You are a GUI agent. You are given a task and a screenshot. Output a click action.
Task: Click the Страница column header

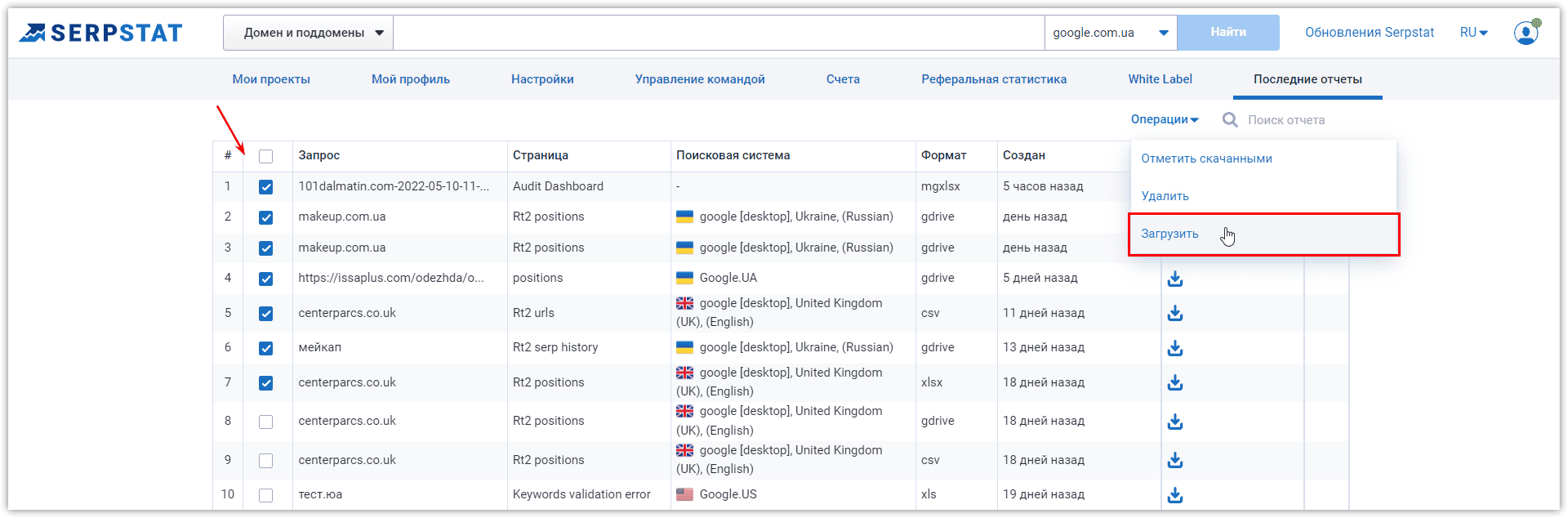click(541, 155)
